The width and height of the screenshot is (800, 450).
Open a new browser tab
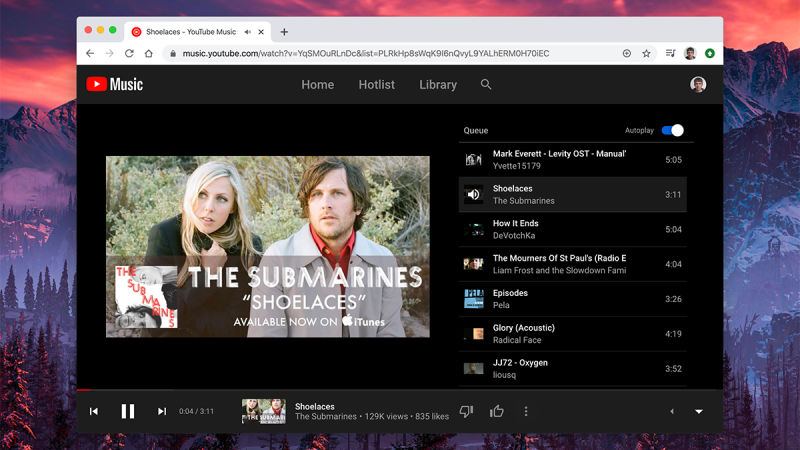[284, 32]
